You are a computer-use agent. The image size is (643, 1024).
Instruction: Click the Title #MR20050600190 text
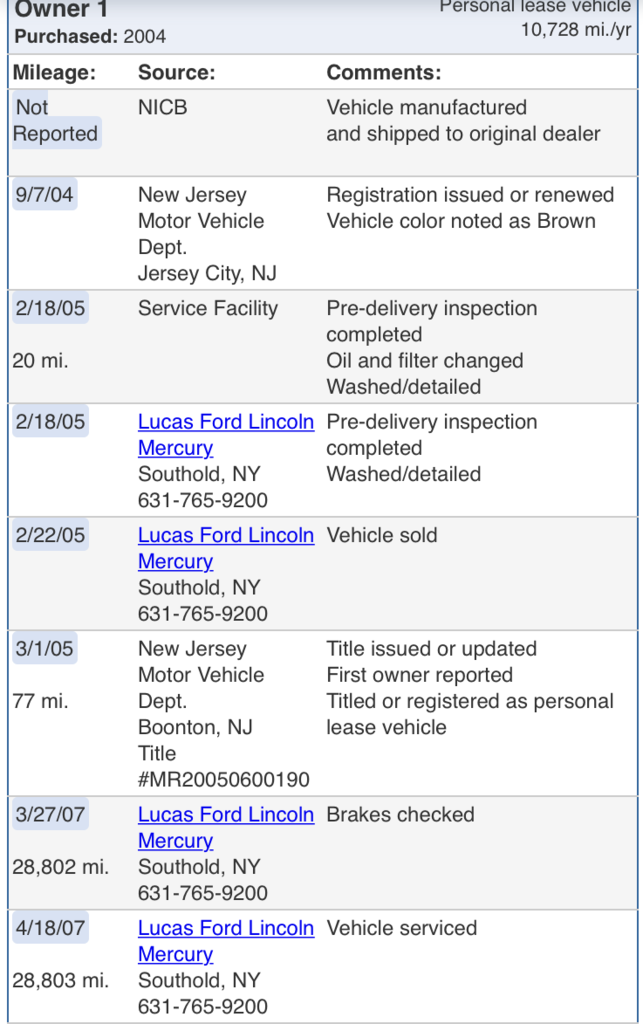click(224, 767)
